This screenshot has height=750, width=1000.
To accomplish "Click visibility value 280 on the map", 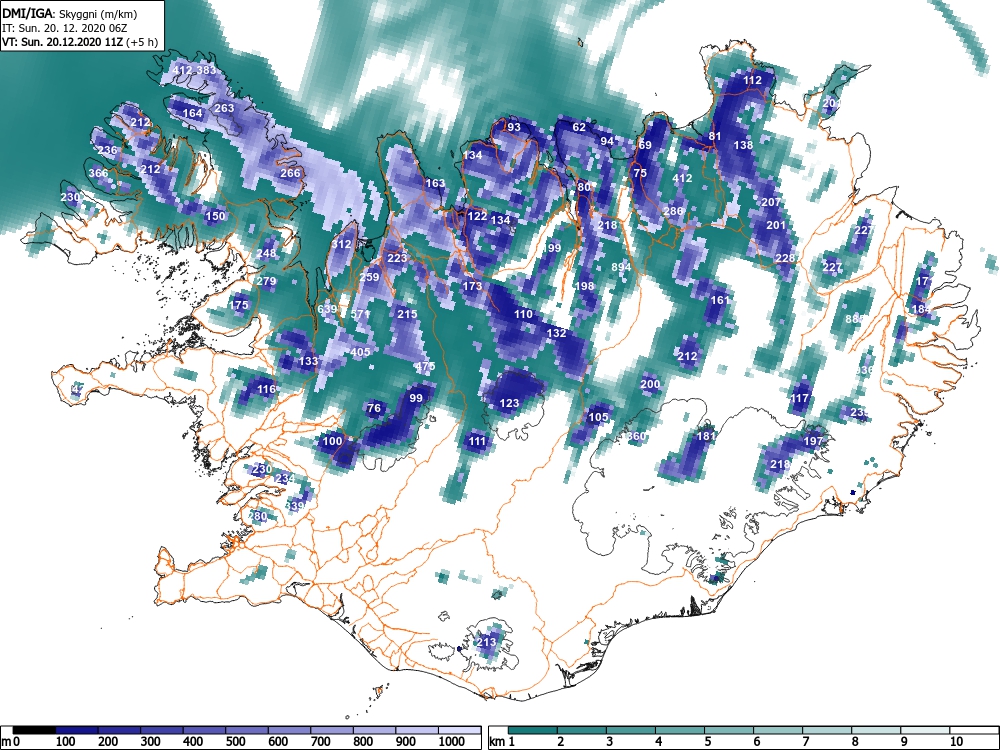I will [x=257, y=516].
